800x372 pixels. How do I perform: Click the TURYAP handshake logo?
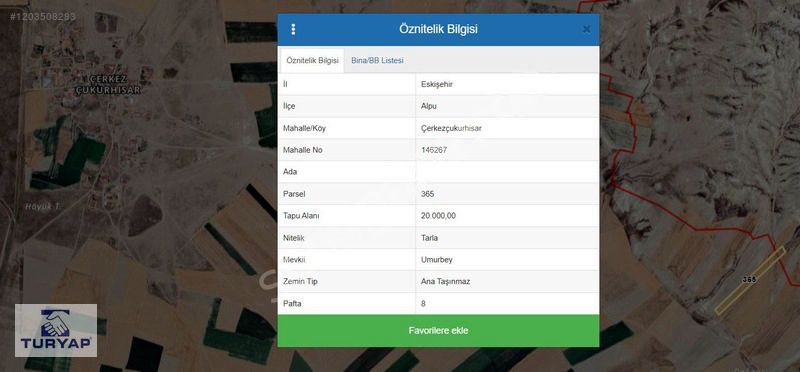coord(56,330)
